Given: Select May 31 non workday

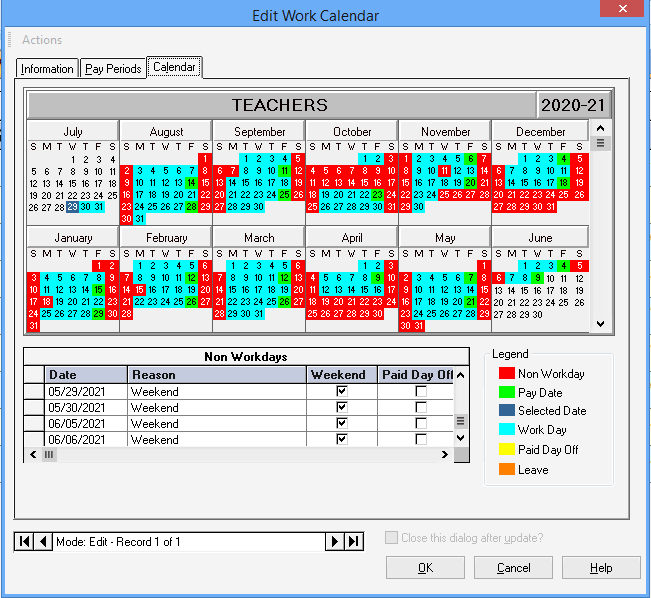Looking at the screenshot, I should point(418,326).
